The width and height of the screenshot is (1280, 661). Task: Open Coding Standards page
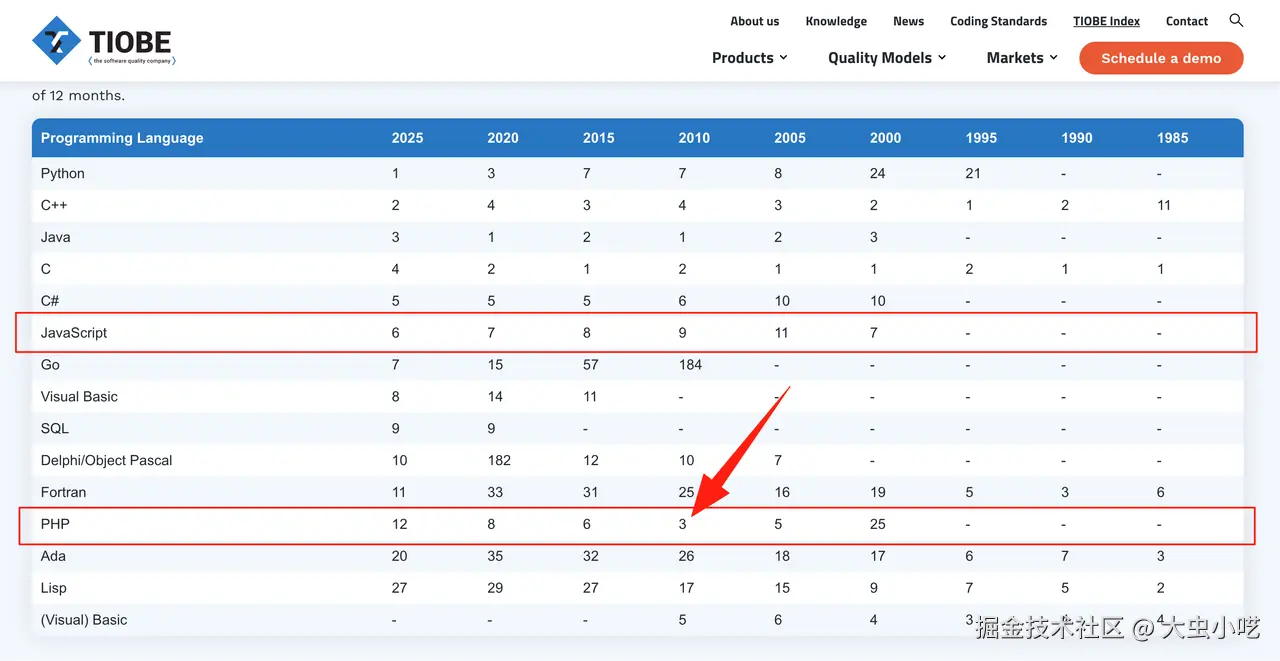pos(998,21)
